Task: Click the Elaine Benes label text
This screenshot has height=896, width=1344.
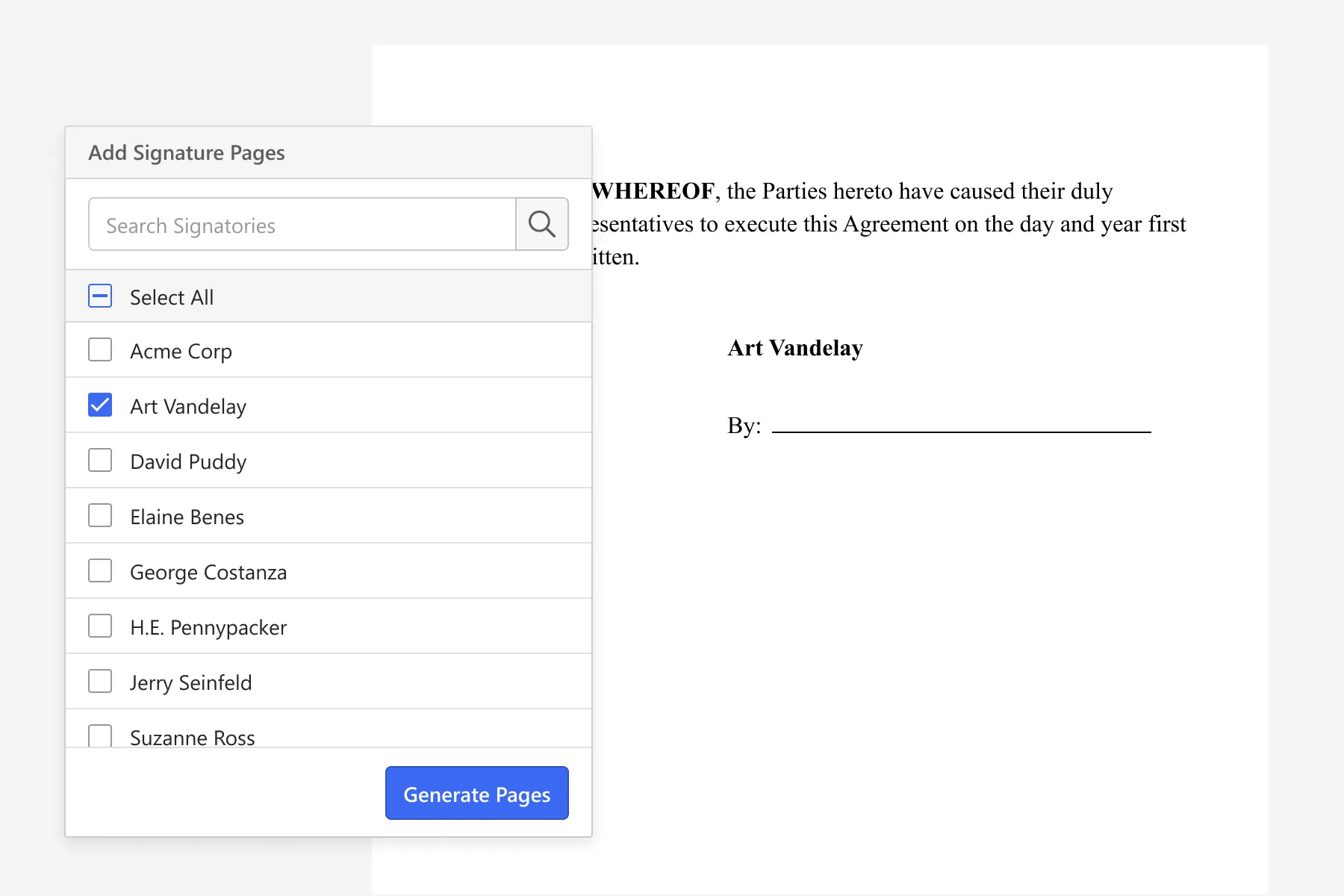Action: click(x=187, y=517)
